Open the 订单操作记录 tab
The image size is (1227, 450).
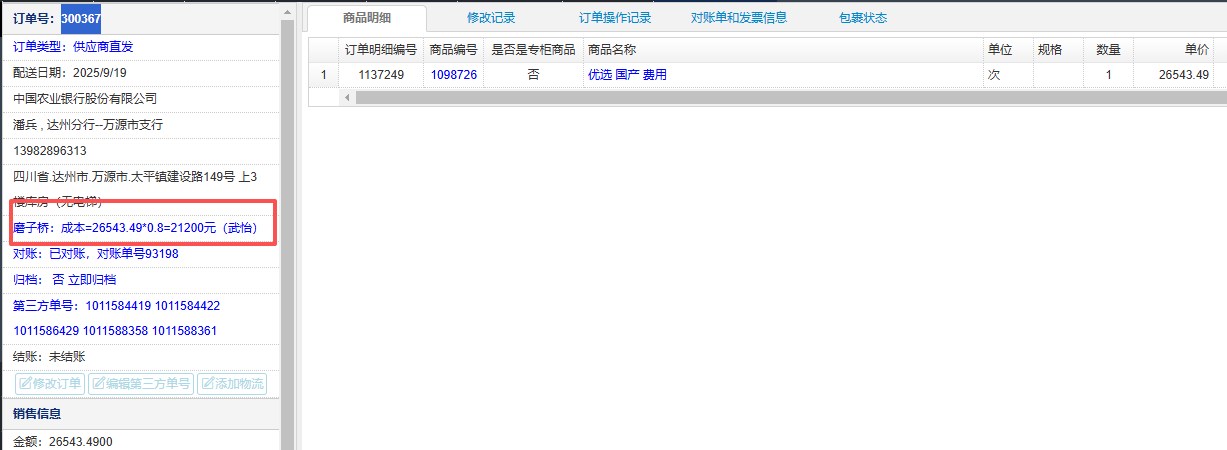615,18
